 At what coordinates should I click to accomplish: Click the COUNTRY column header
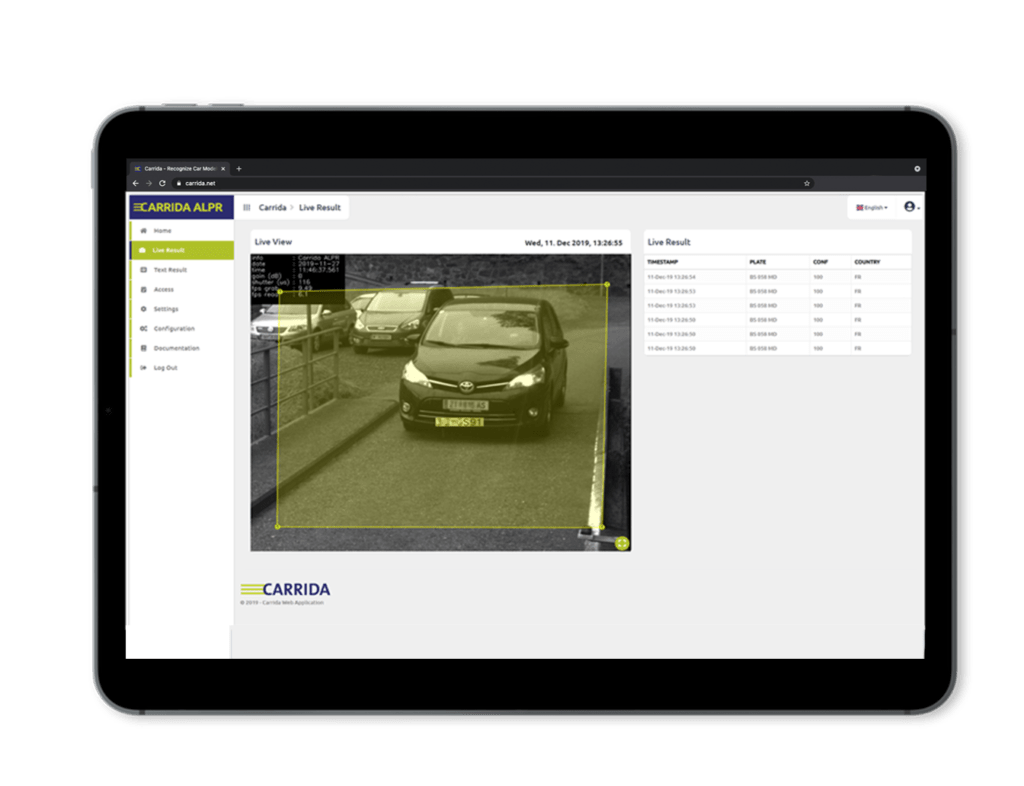click(867, 262)
